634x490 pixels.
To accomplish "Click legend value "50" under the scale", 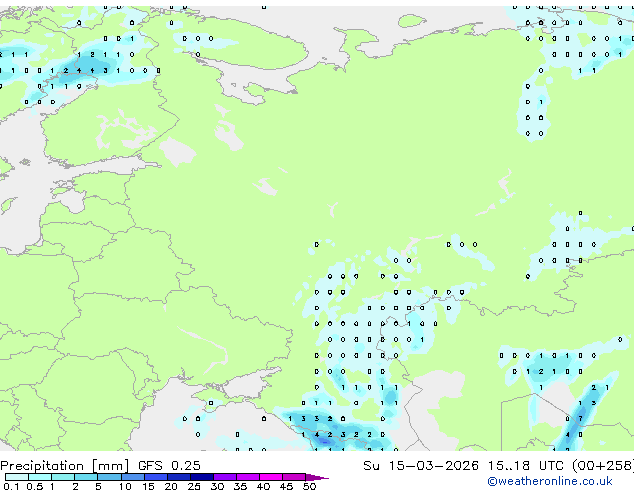I will [309, 486].
